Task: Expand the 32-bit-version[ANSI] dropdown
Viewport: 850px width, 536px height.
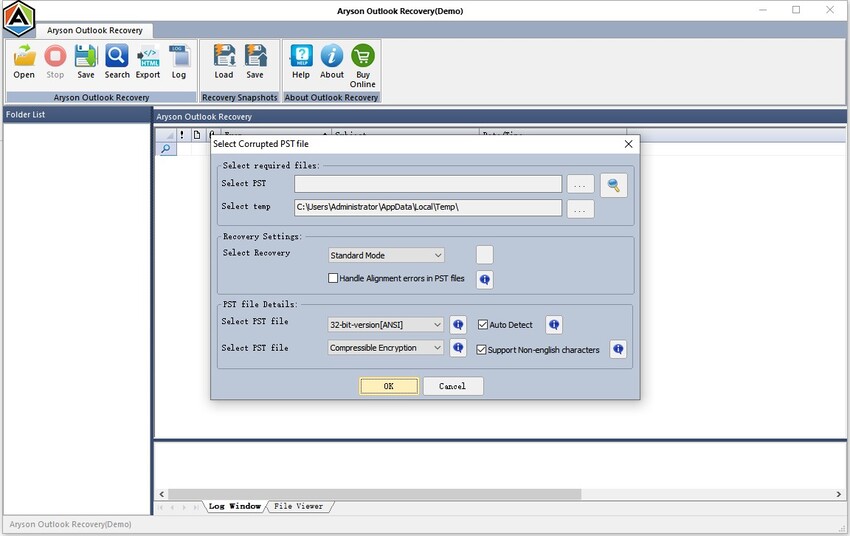Action: [386, 325]
